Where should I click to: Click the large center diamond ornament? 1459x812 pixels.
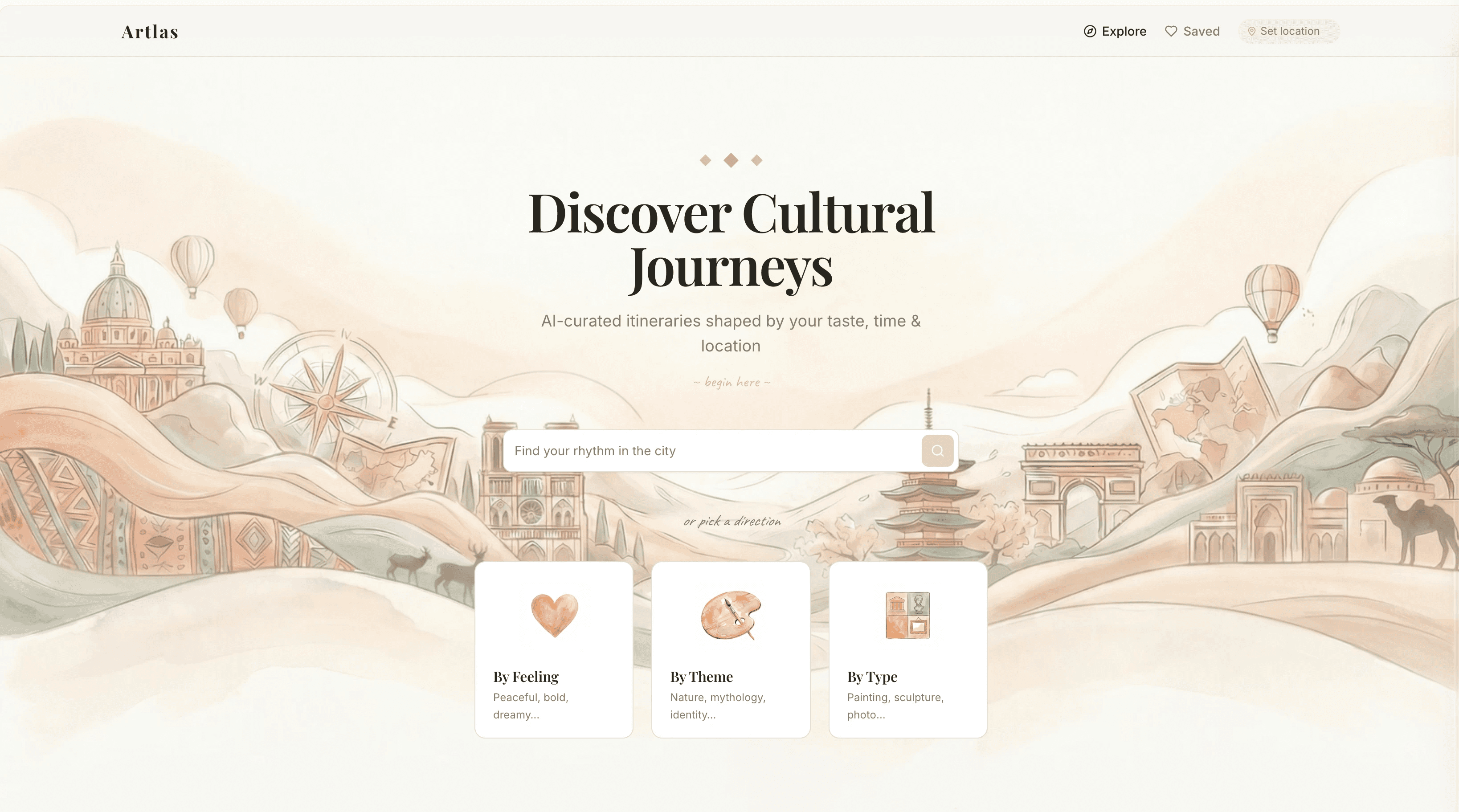click(731, 160)
